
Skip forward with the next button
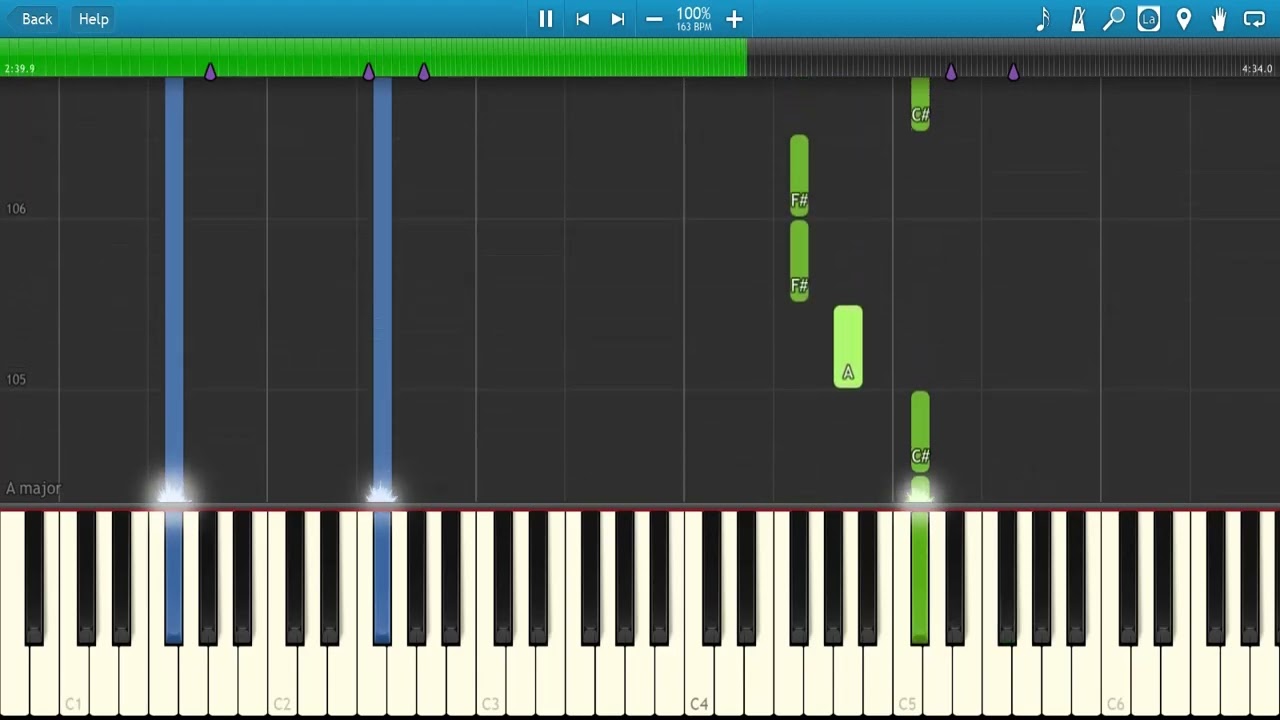[618, 19]
